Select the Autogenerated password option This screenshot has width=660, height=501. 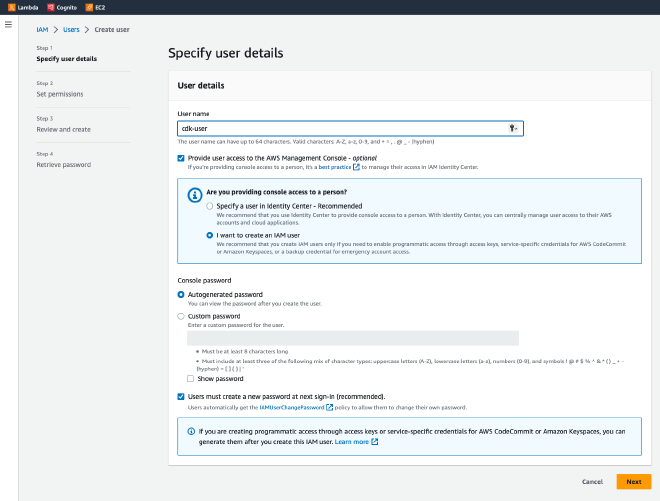(x=181, y=295)
